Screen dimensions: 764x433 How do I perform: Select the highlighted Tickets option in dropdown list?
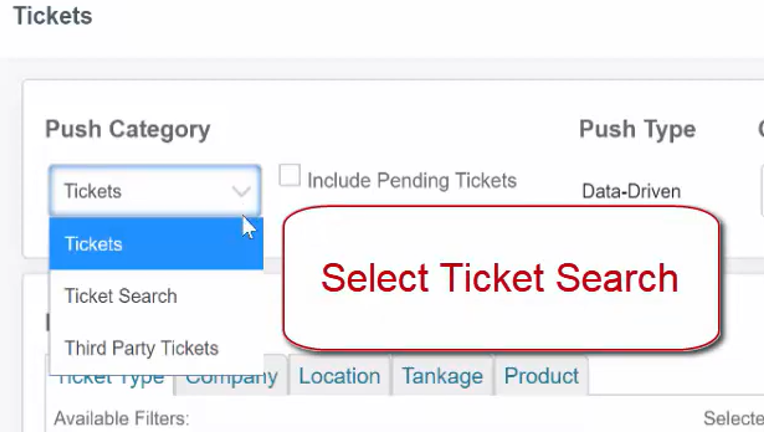[x=156, y=244]
